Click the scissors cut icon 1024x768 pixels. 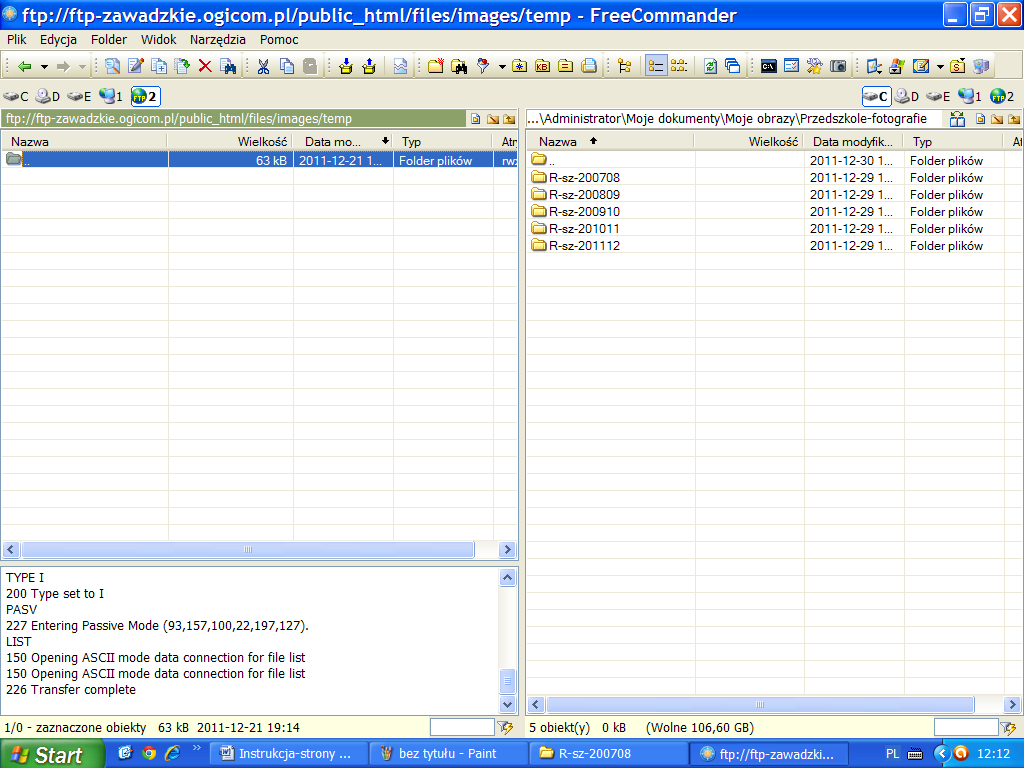(x=263, y=66)
